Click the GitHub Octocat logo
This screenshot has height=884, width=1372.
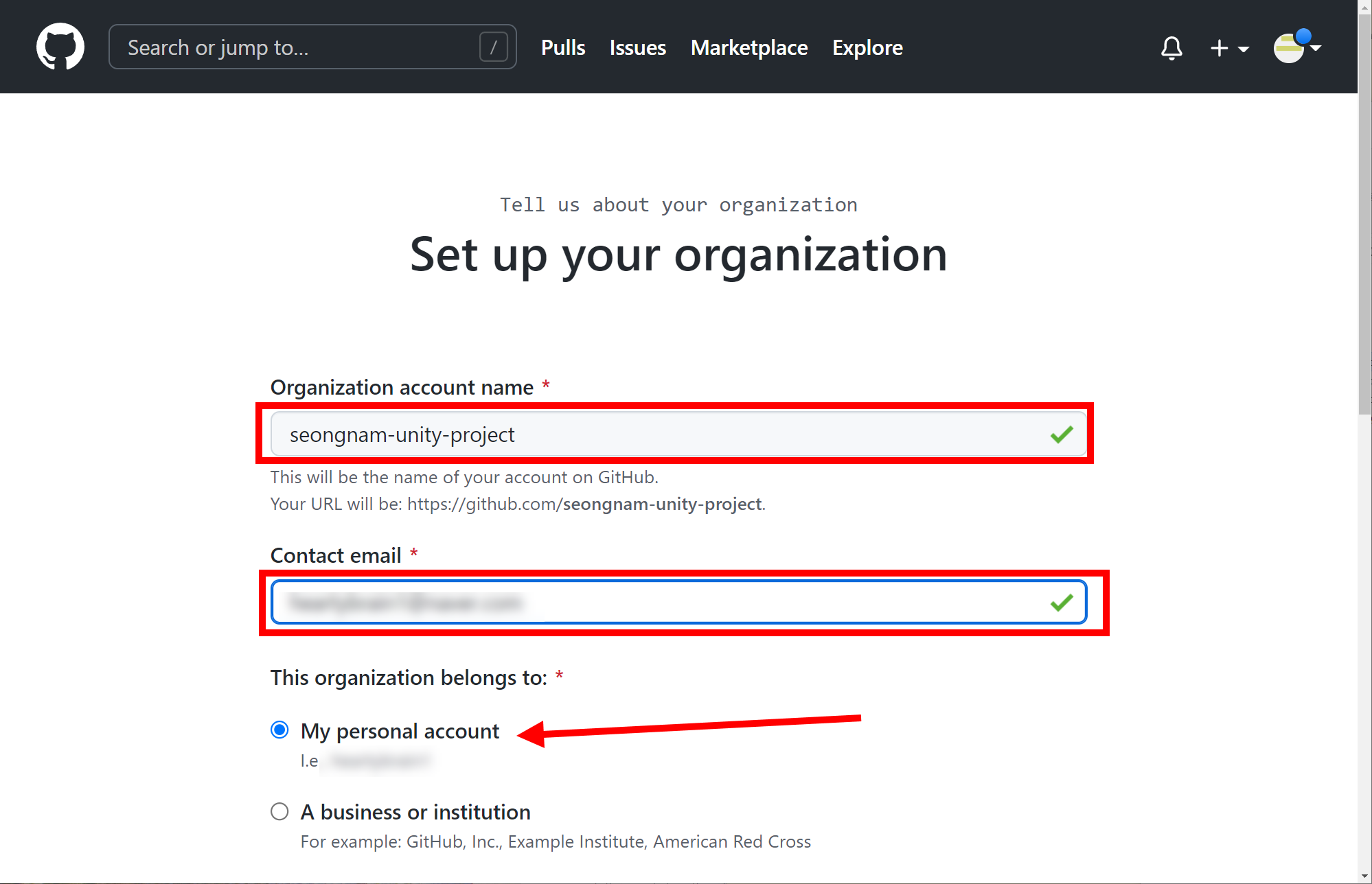[60, 47]
